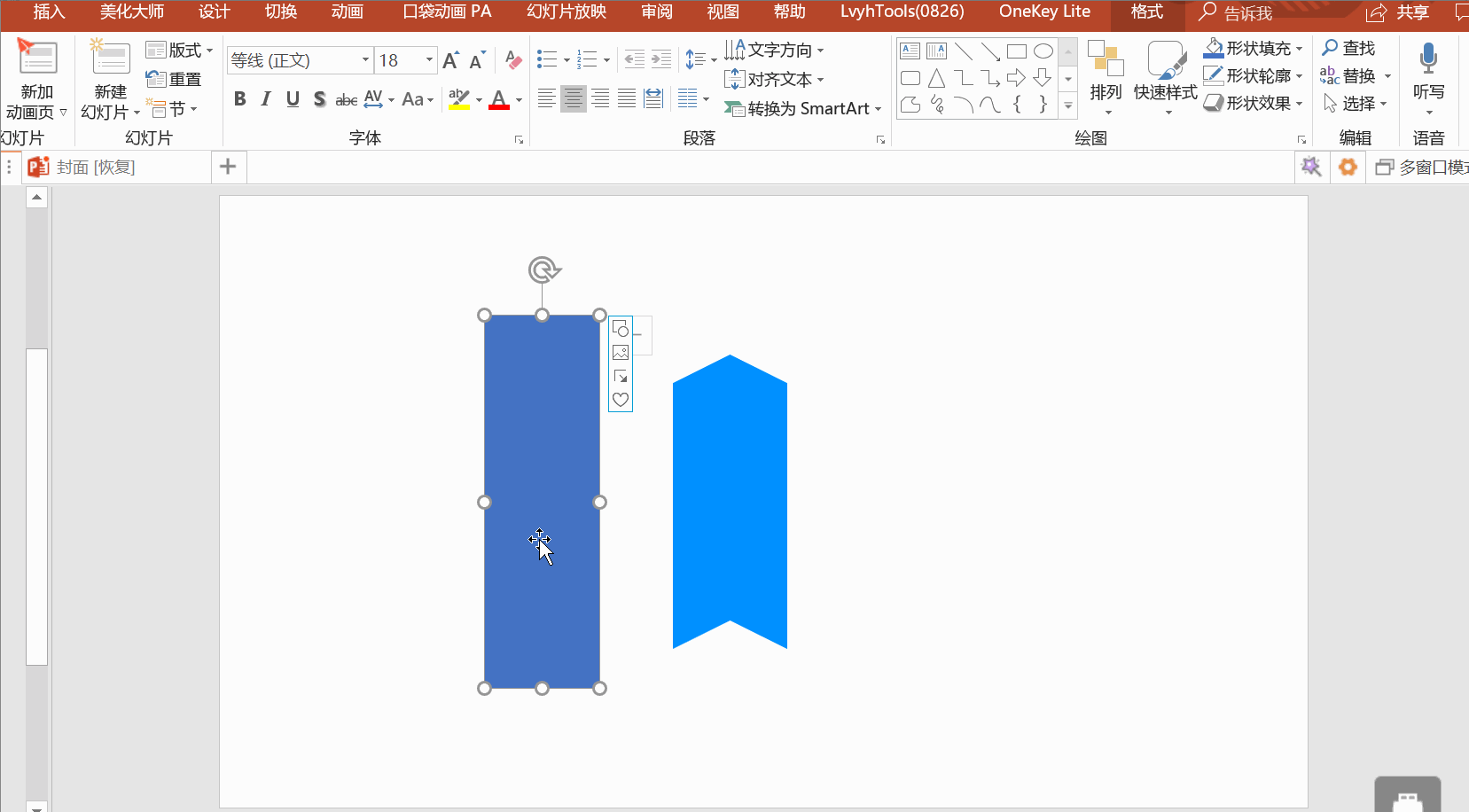Decrease the paragraph indent level

click(x=635, y=60)
